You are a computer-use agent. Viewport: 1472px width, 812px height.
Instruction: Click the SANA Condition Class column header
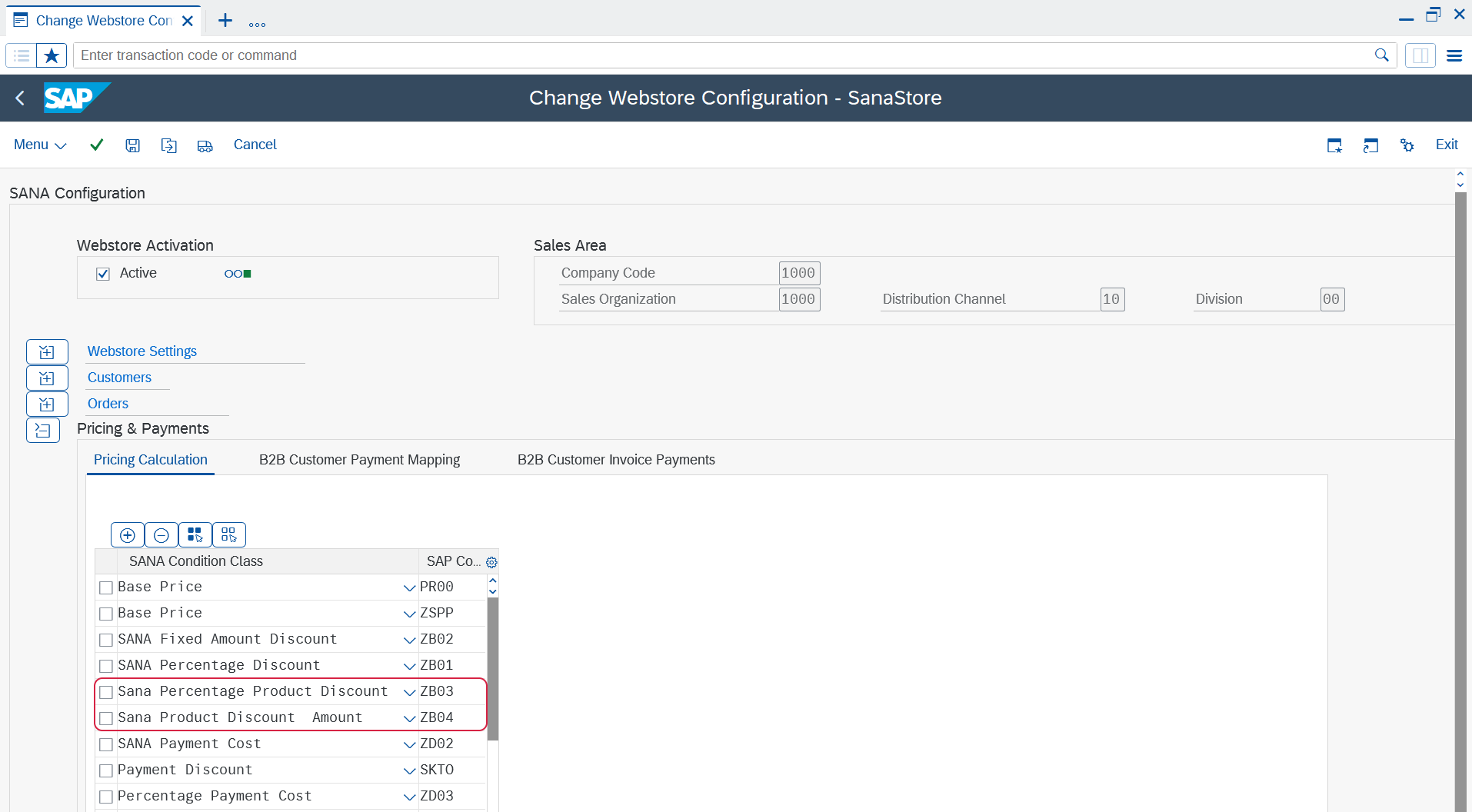268,561
